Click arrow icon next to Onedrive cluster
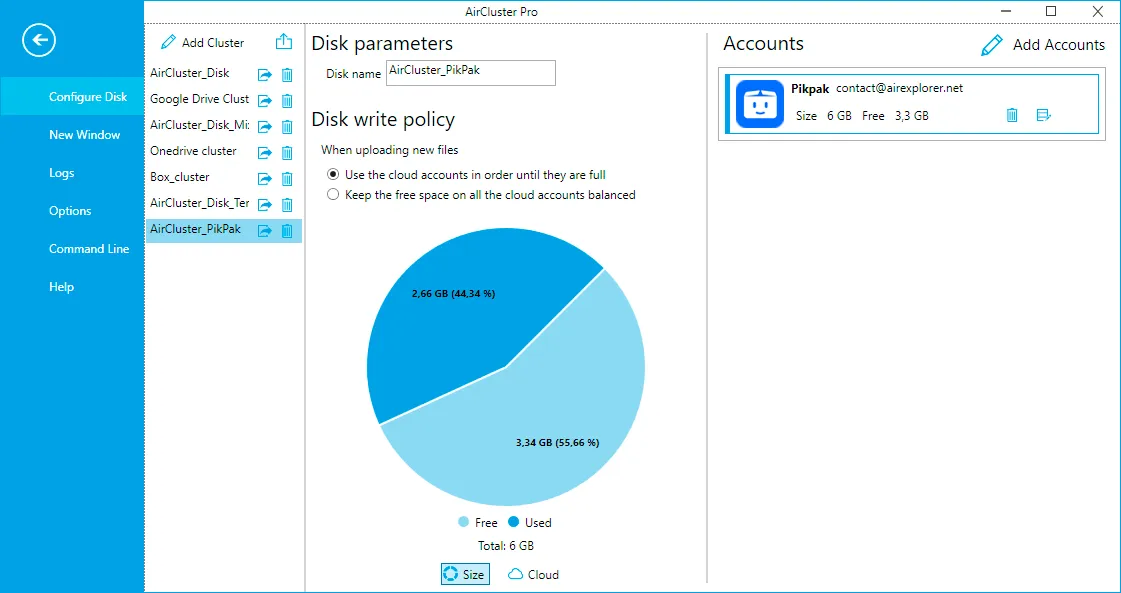This screenshot has width=1121, height=593. coord(265,152)
